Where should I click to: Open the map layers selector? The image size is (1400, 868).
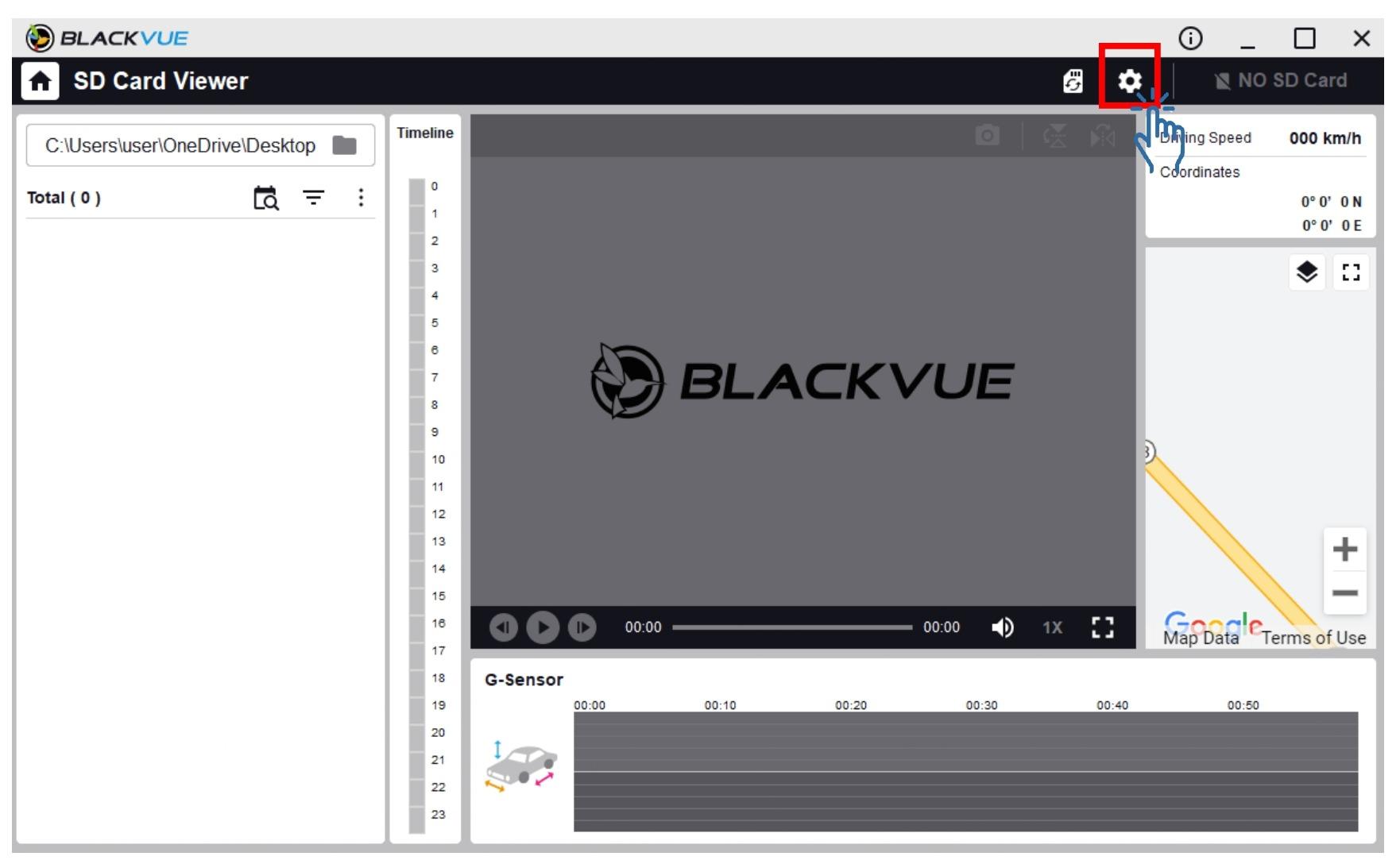[x=1306, y=272]
